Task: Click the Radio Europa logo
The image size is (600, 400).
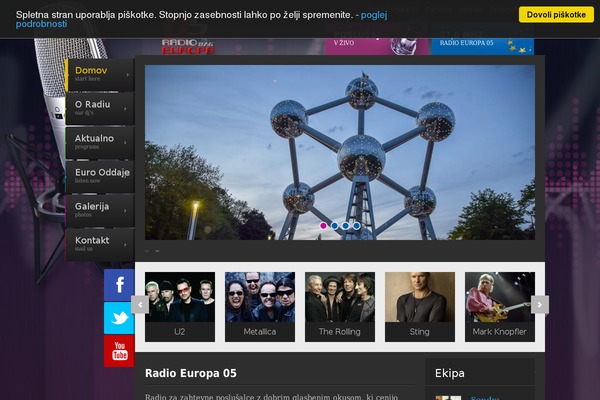Action: [x=188, y=46]
